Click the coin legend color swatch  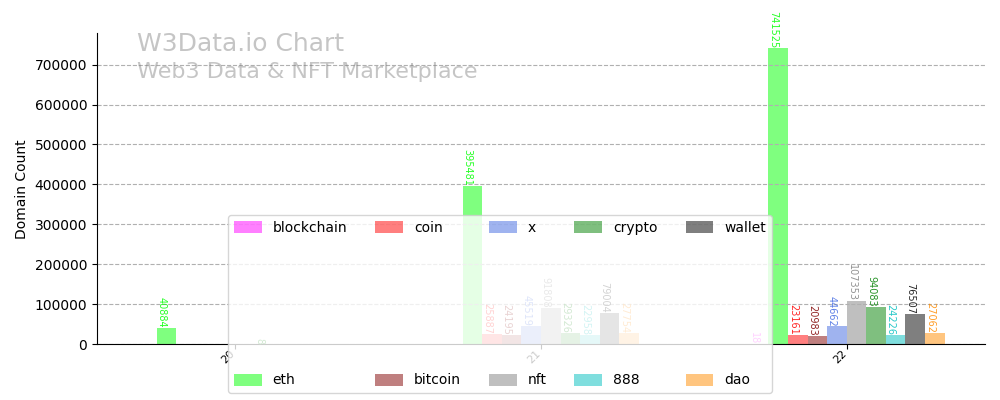pos(389,228)
